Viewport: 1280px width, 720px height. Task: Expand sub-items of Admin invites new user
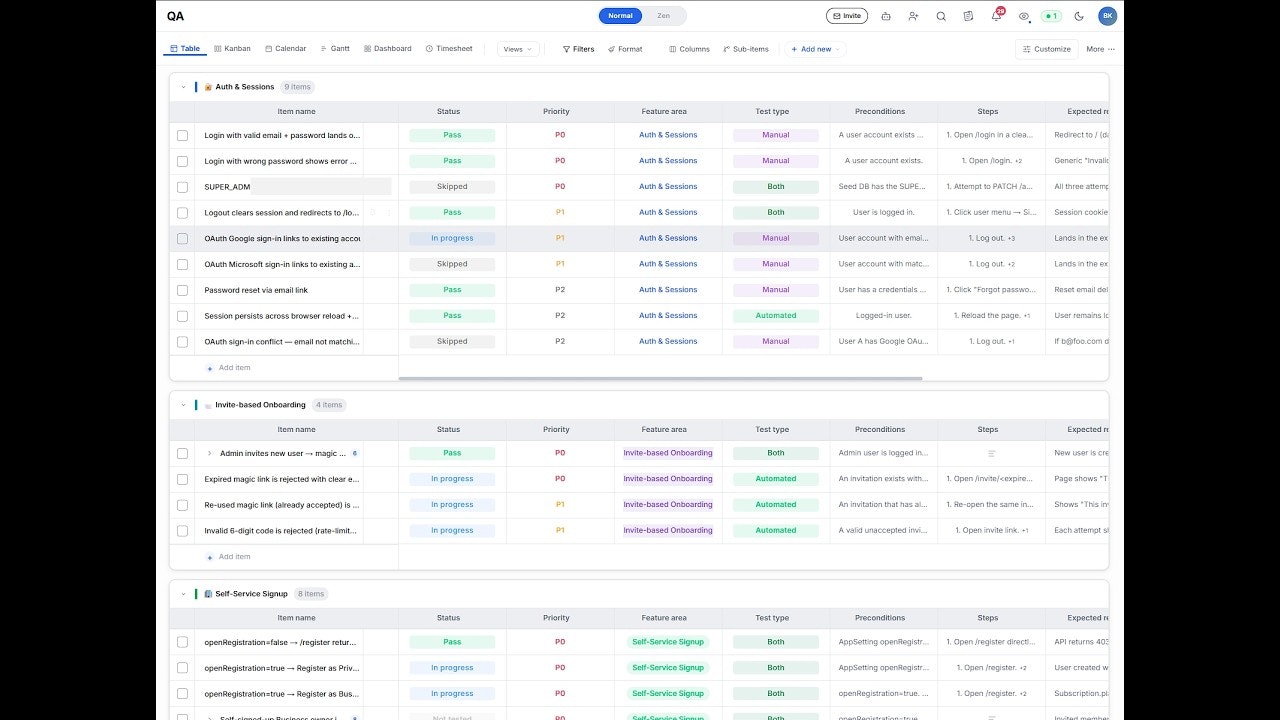(209, 453)
